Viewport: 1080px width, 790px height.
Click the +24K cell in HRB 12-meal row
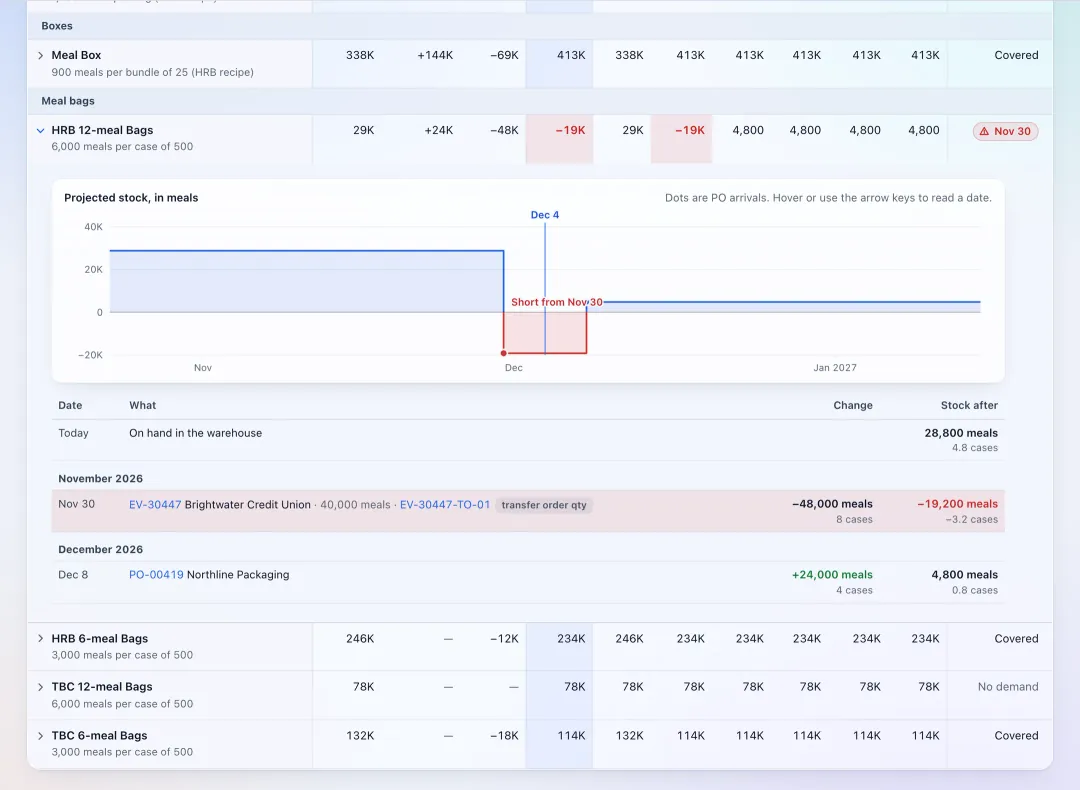438,130
